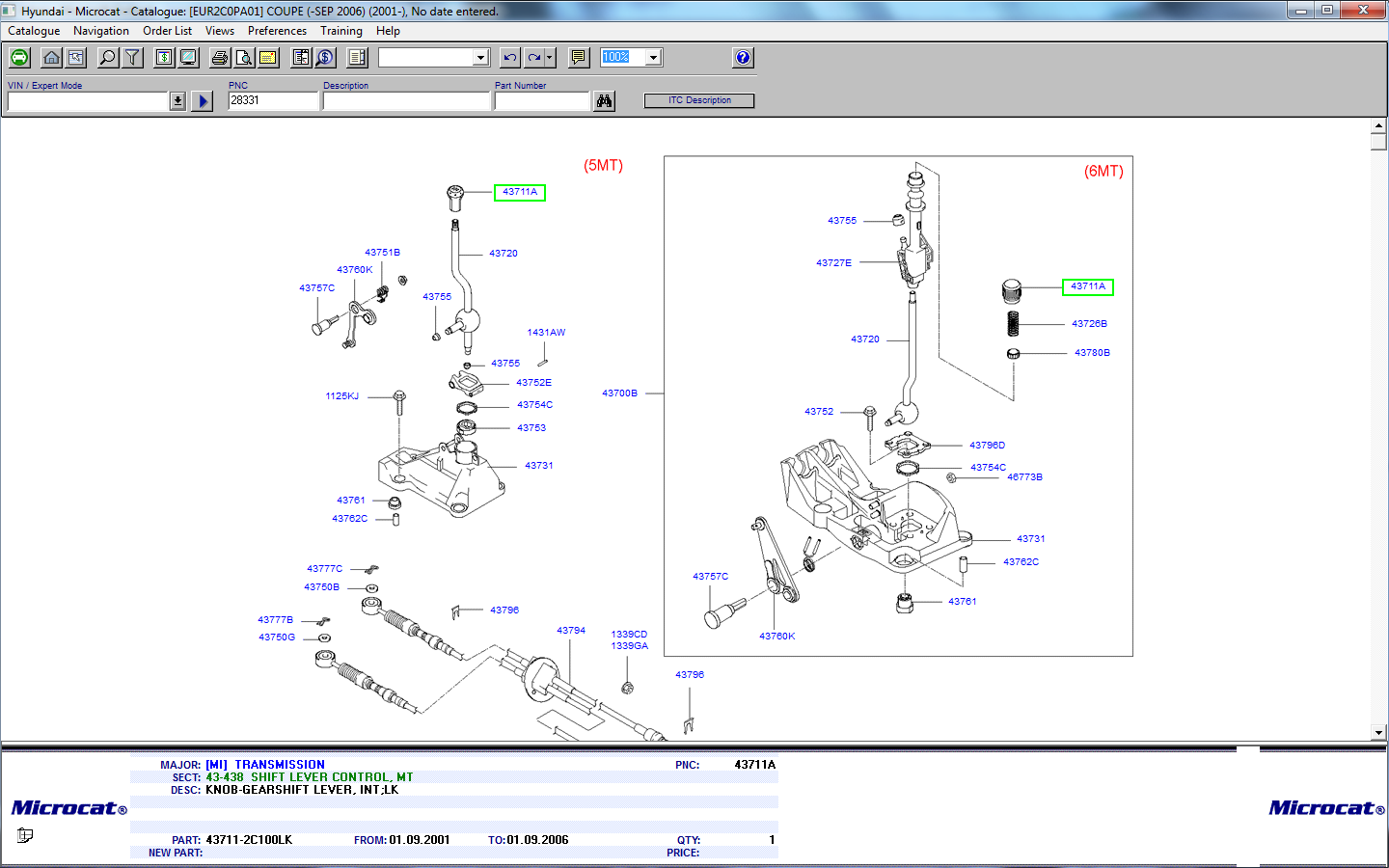The height and width of the screenshot is (868, 1389).
Task: Open the Order List menu
Action: coord(168,31)
